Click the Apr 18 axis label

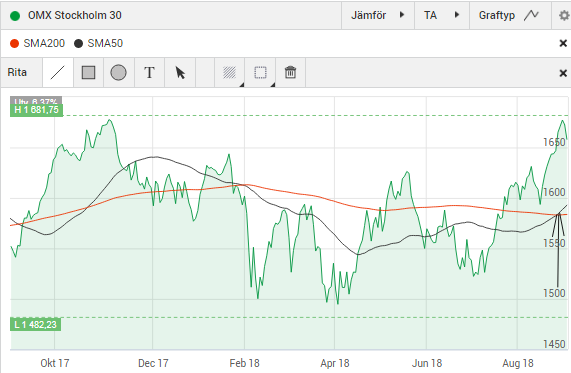coord(335,363)
